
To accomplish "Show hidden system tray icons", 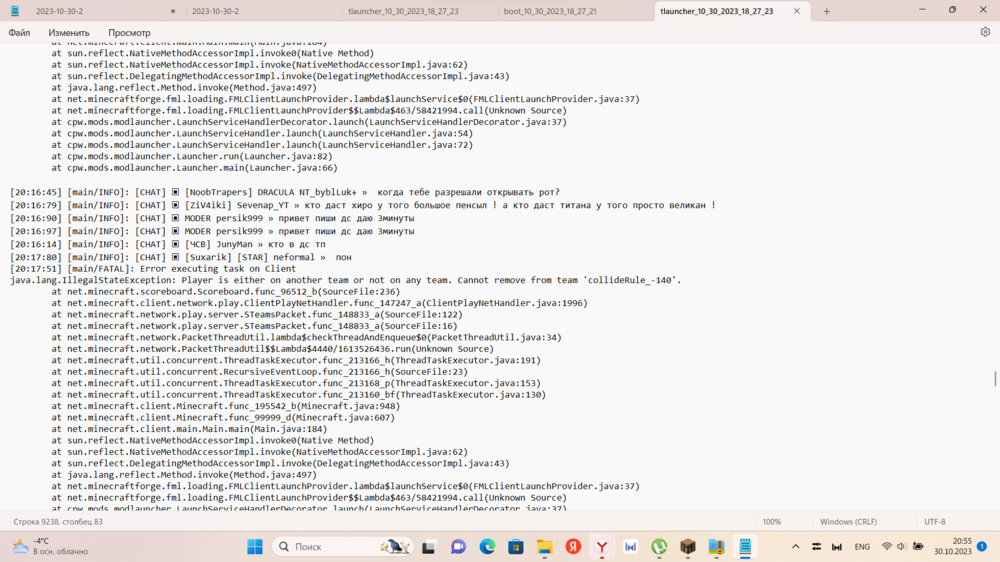I will [x=795, y=547].
